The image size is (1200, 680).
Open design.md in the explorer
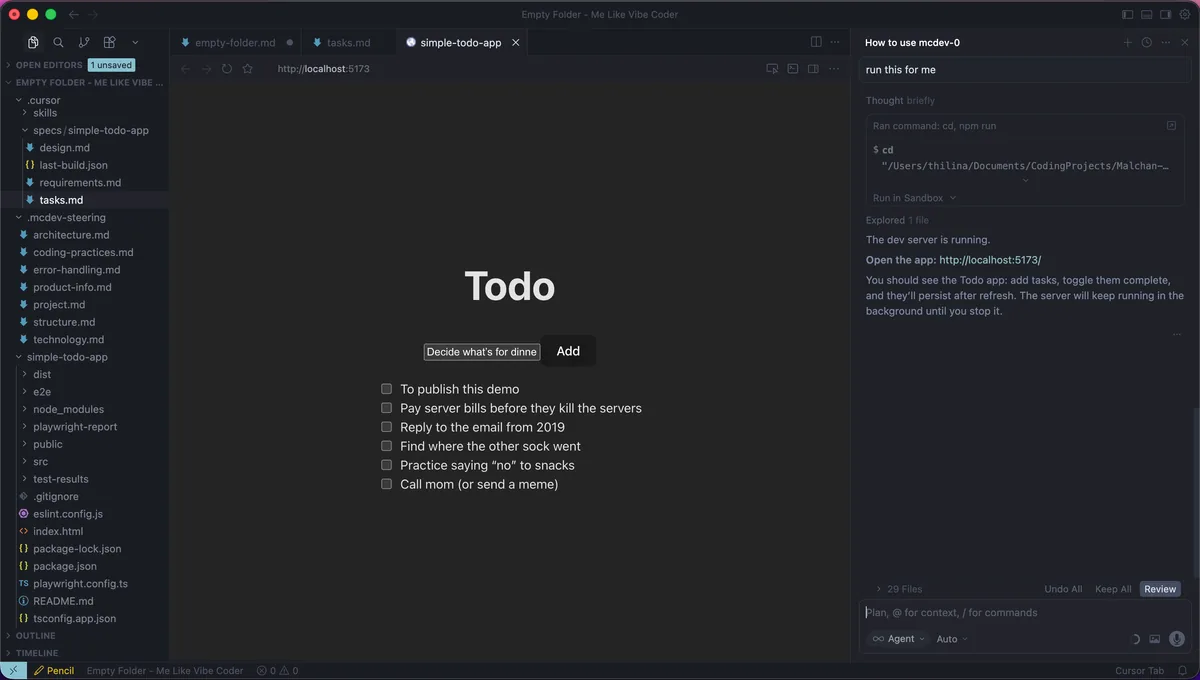(64, 148)
